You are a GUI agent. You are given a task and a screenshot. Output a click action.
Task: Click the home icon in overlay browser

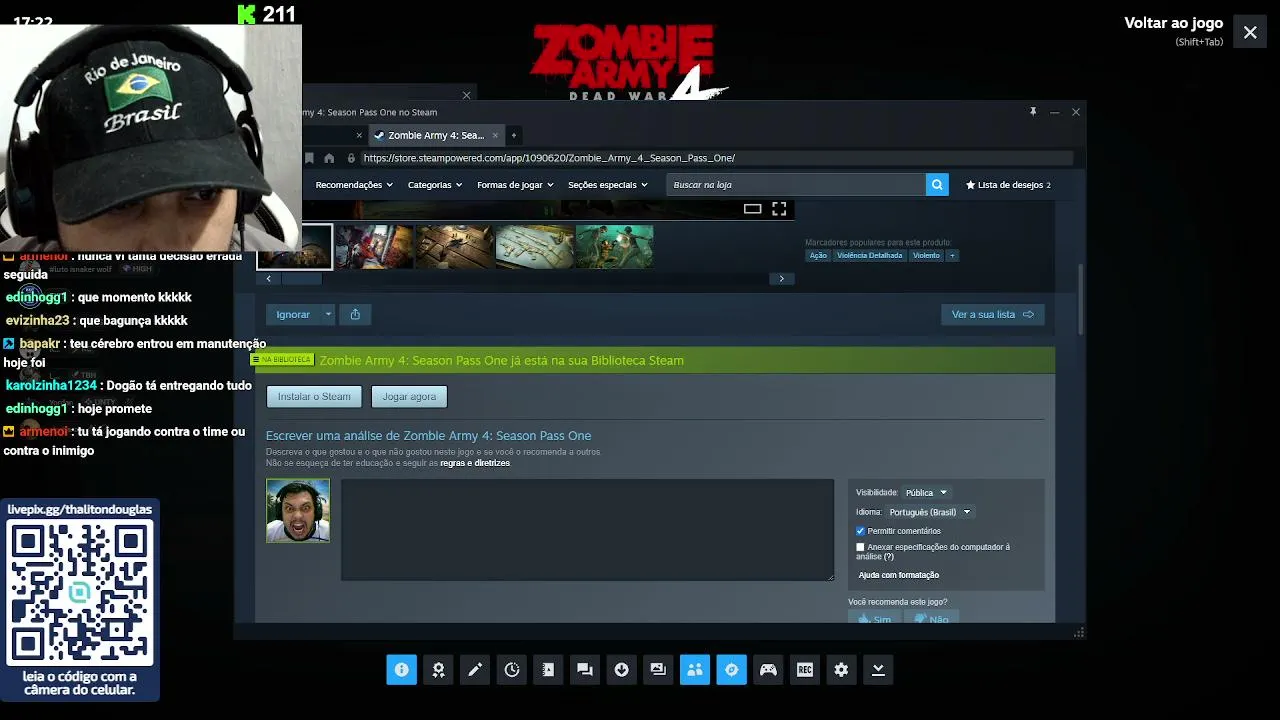(329, 158)
